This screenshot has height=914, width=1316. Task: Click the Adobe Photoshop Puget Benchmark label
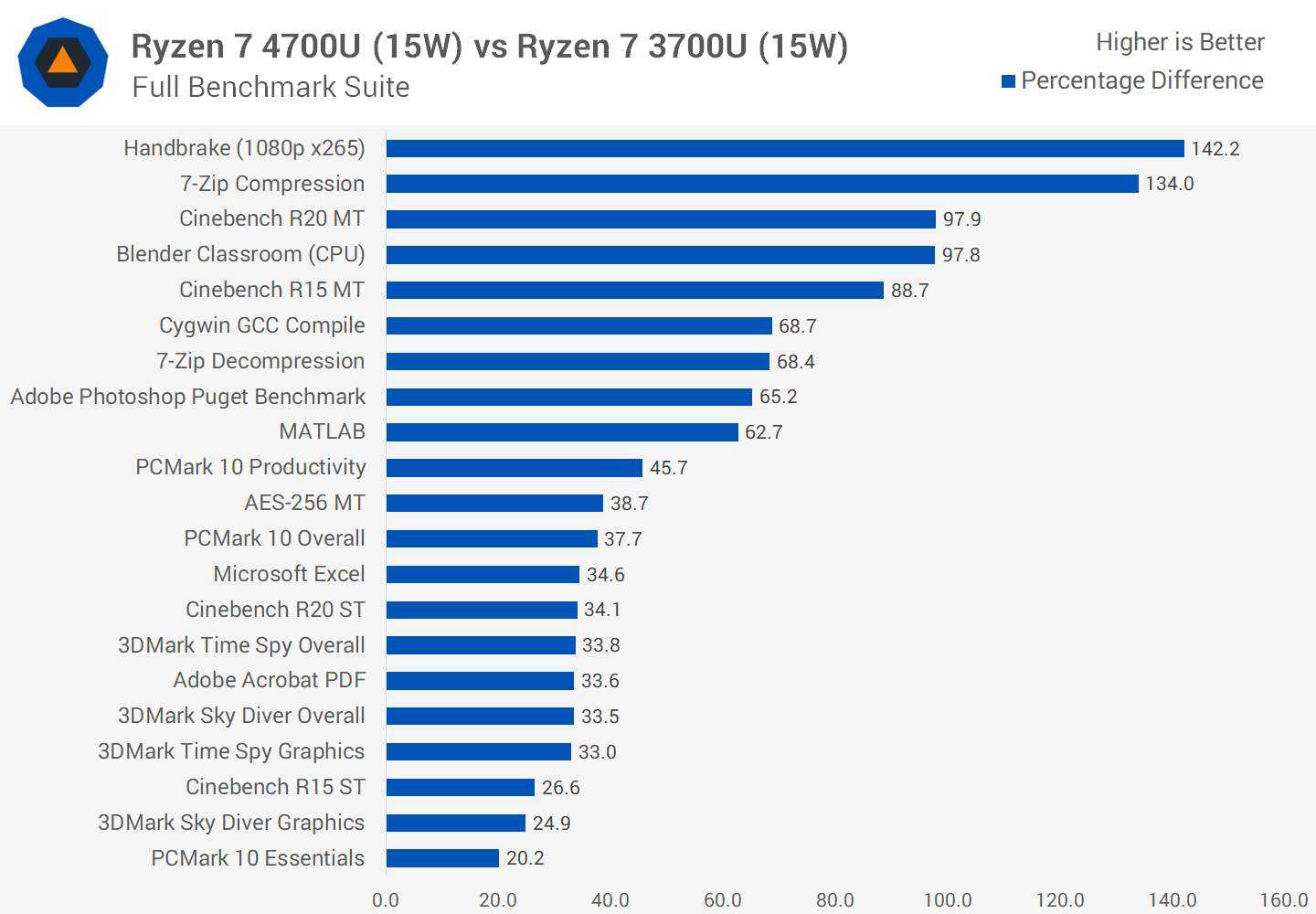pyautogui.click(x=188, y=397)
